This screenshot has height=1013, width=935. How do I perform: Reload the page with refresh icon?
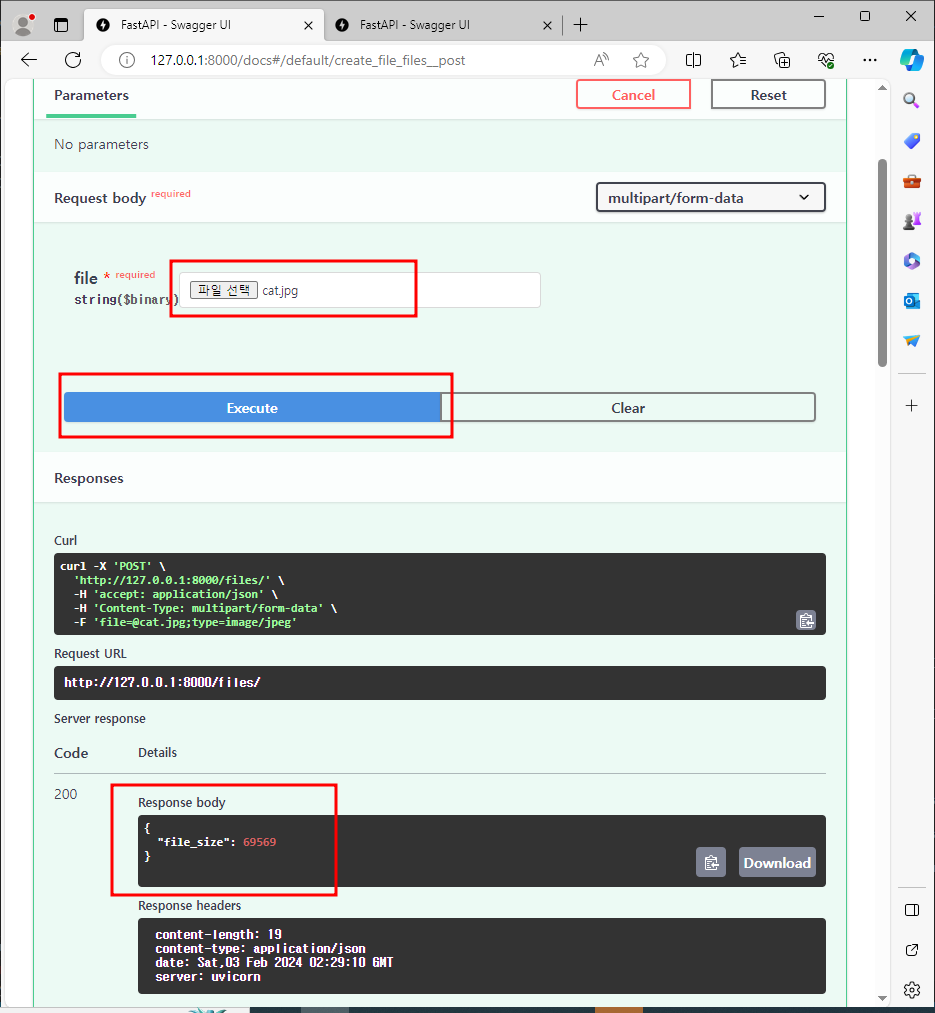tap(73, 60)
